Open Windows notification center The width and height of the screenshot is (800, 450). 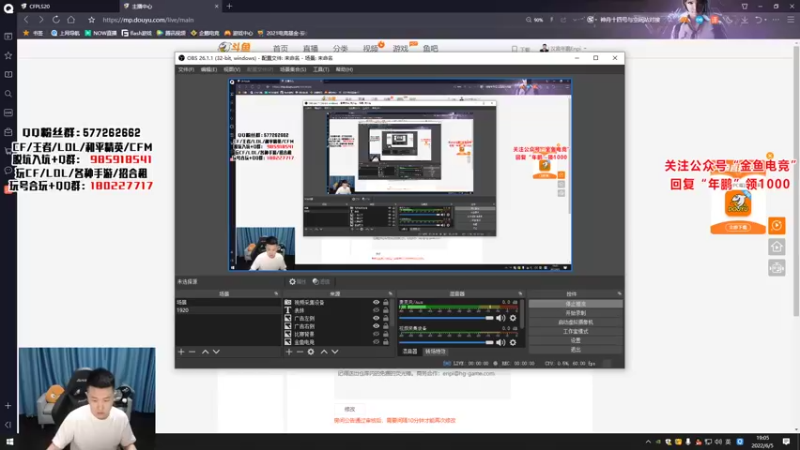786,441
